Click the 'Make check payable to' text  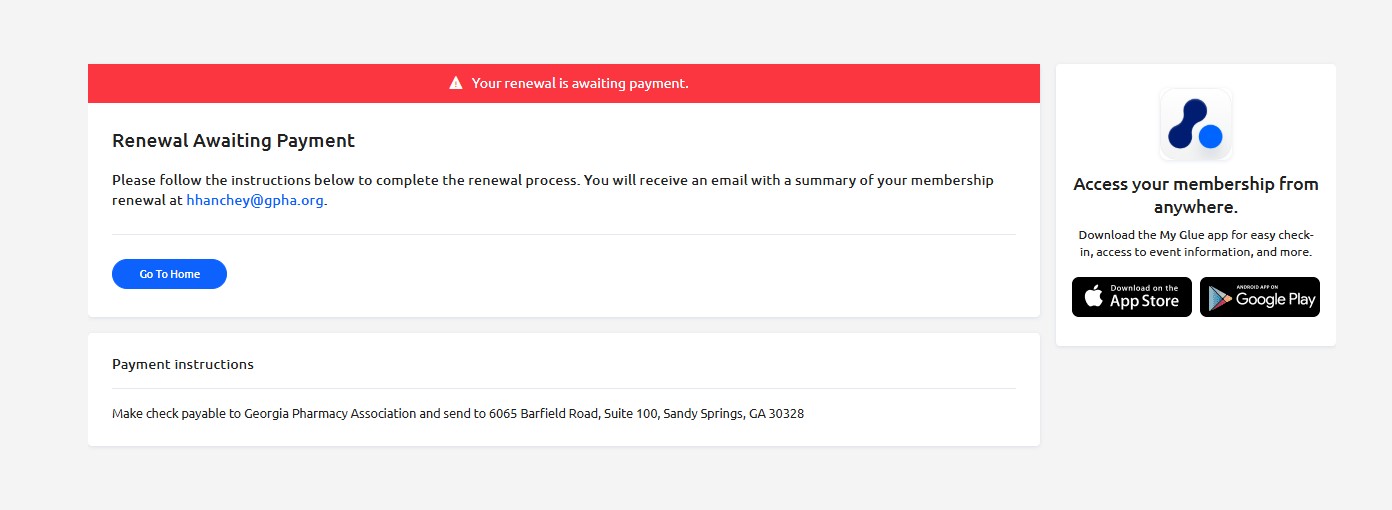176,413
